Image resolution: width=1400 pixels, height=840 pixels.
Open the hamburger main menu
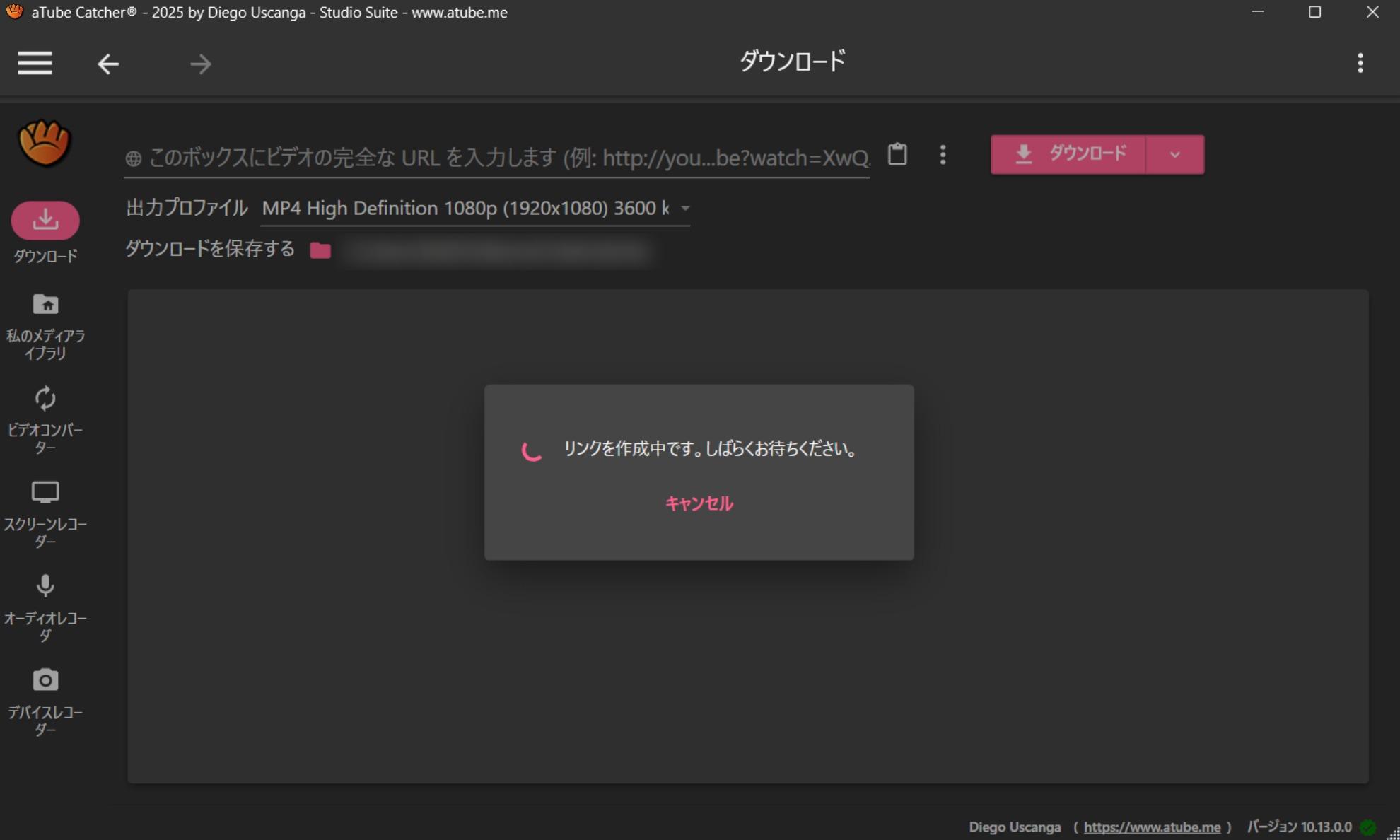point(35,63)
